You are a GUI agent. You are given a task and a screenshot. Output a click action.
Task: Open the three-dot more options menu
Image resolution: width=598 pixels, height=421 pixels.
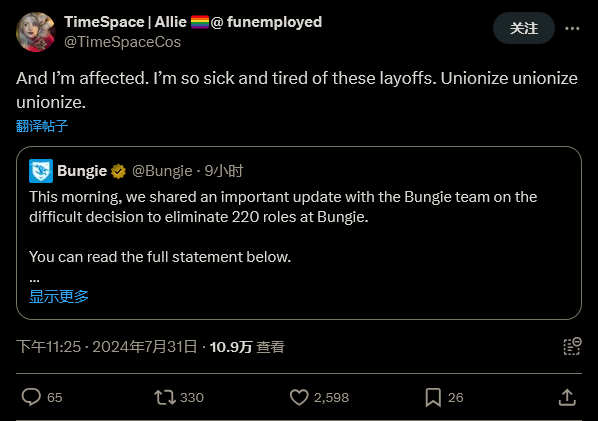pos(572,28)
